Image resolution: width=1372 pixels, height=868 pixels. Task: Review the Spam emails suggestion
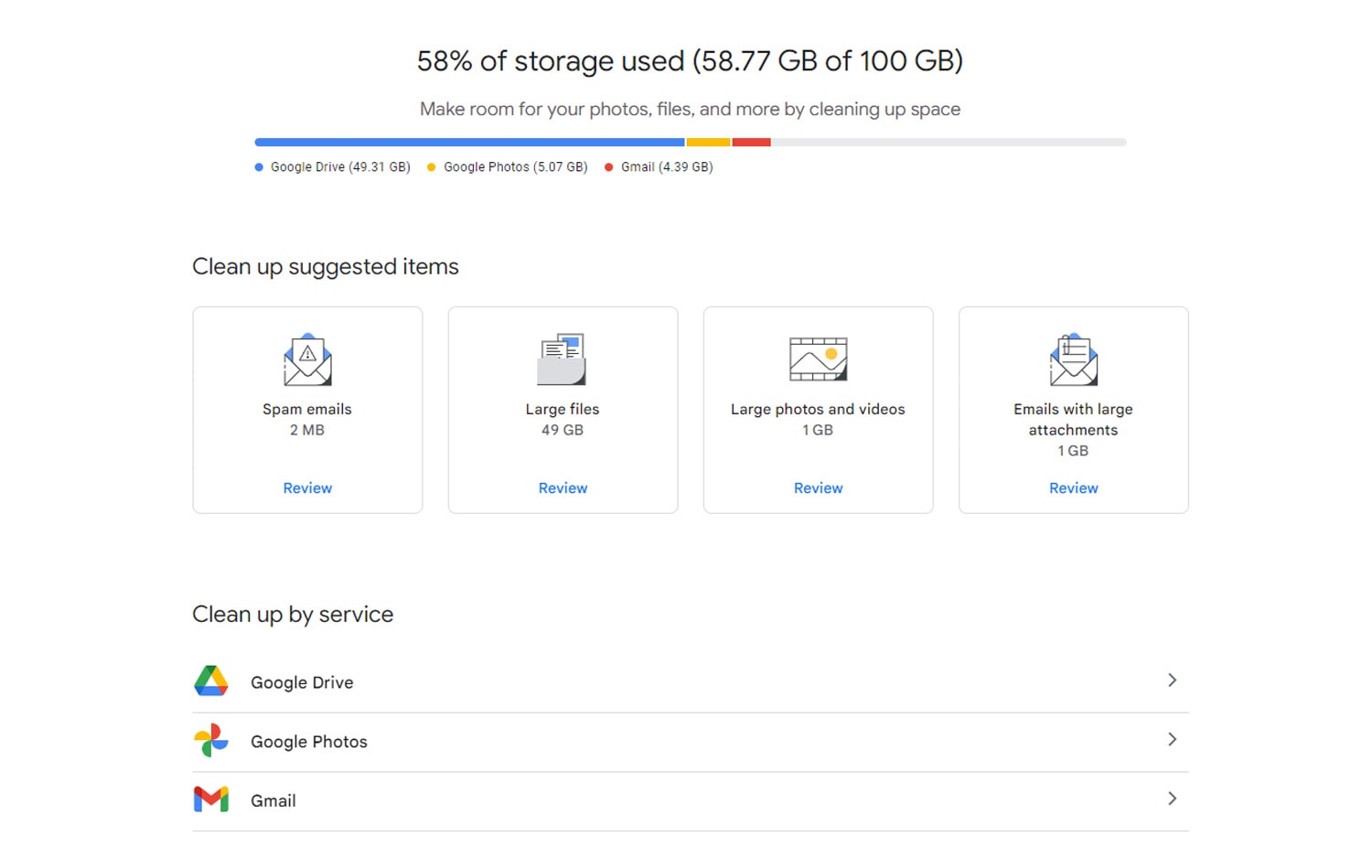(307, 488)
